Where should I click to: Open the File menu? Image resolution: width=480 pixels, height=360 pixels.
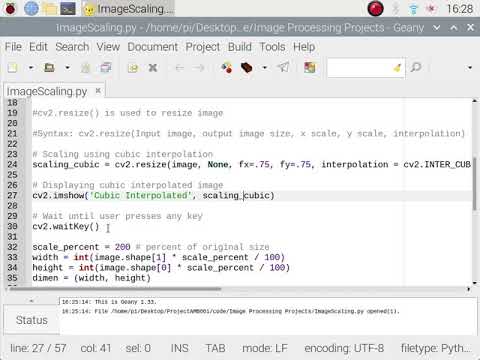[13, 47]
